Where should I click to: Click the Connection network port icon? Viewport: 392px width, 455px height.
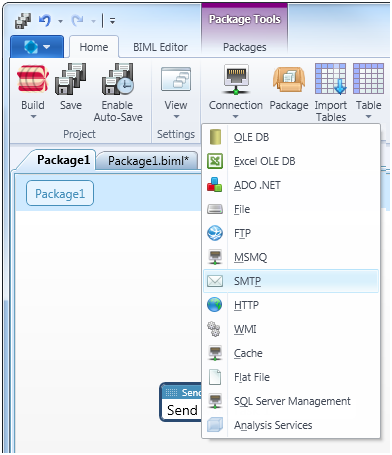[236, 79]
